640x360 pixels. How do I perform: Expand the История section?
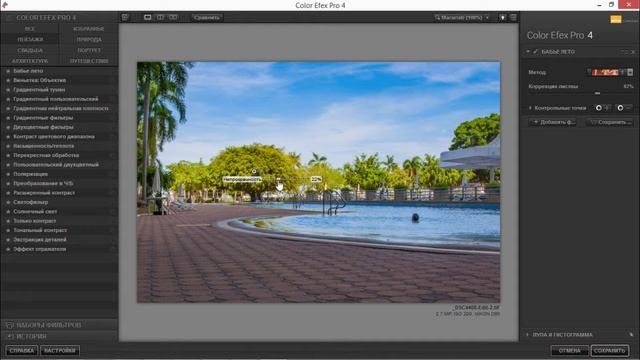59,337
